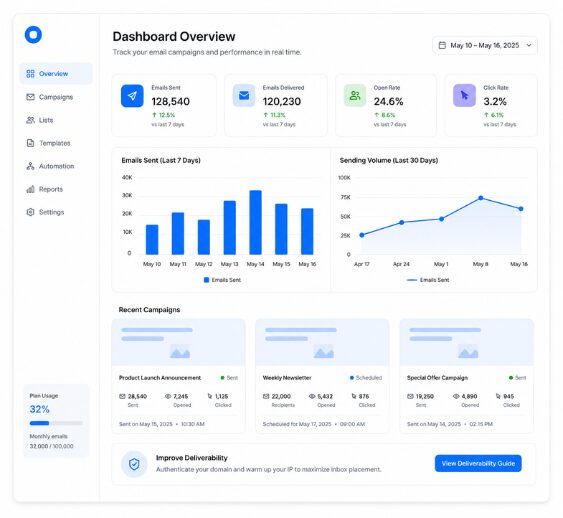This screenshot has height=518, width=563.
Task: Click the blue ring app logo
Action: (x=33, y=35)
